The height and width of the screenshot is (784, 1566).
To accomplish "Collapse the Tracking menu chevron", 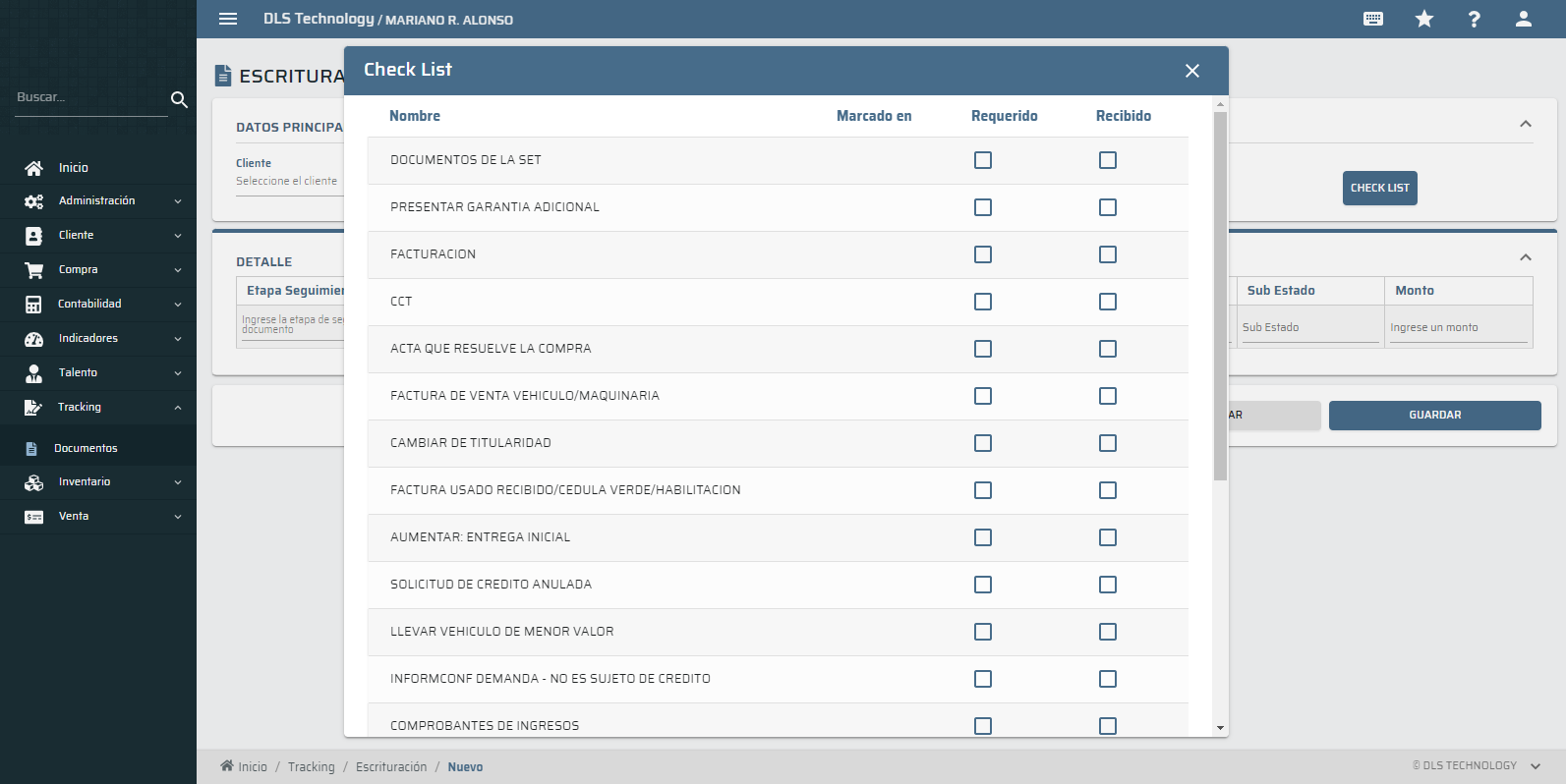I will click(178, 408).
